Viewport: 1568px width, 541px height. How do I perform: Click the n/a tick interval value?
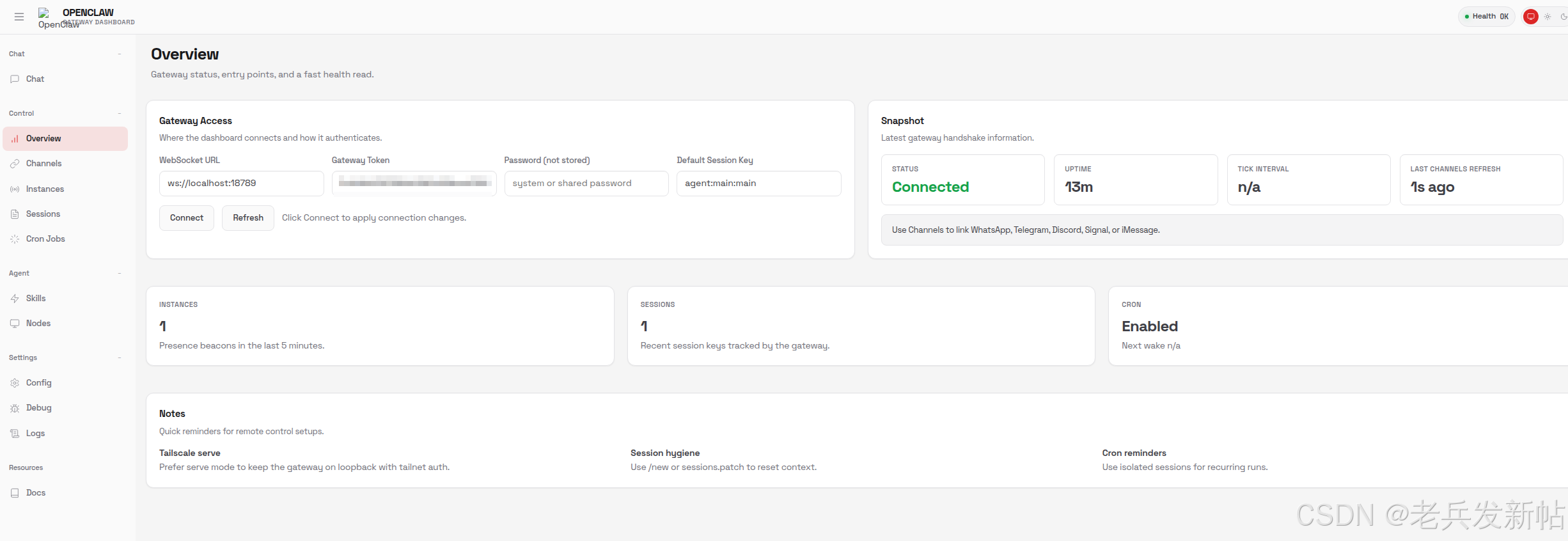[1249, 187]
